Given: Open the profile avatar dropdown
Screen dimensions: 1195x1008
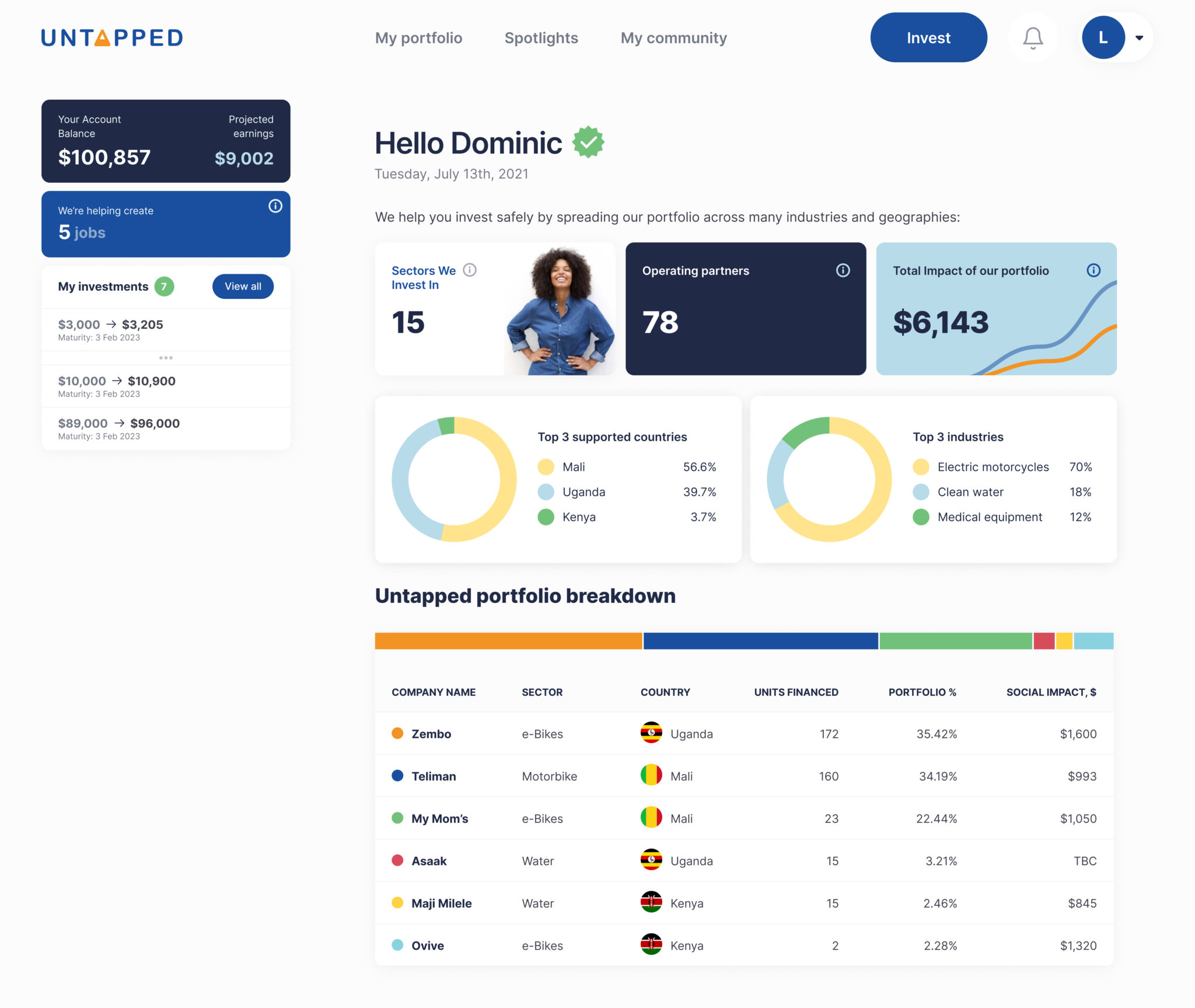Looking at the screenshot, I should click(1103, 37).
